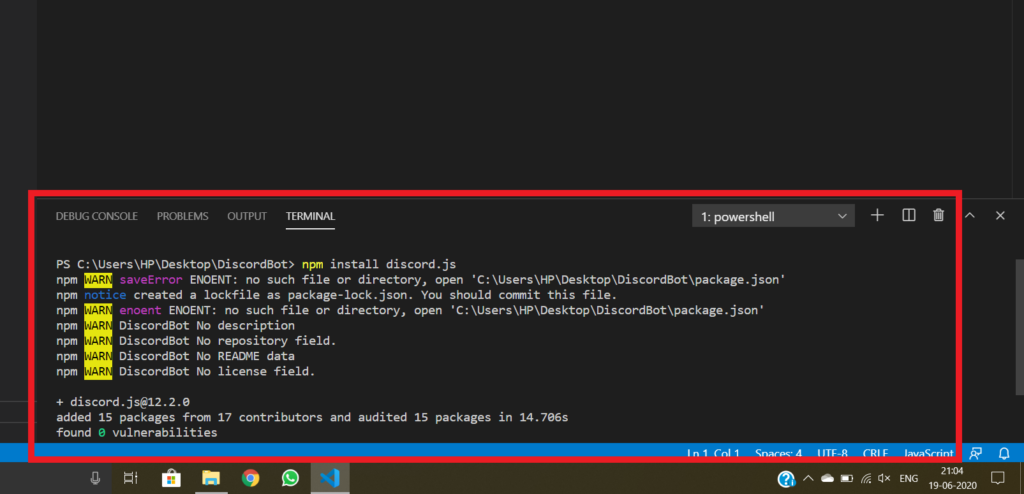The width and height of the screenshot is (1024, 494).
Task: Open the clock showing 21:04 19-06-2020
Action: point(952,478)
